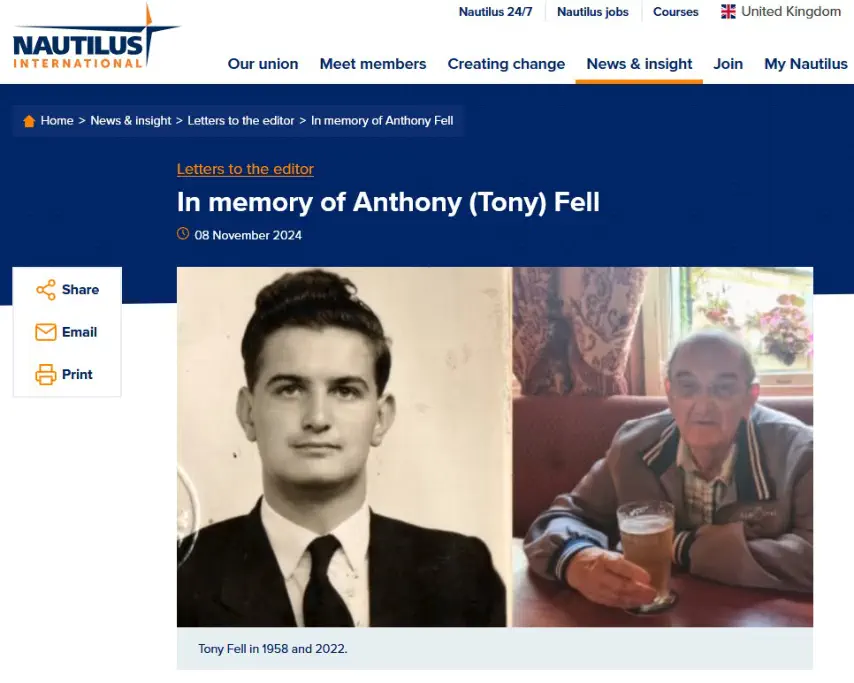This screenshot has height=683, width=854.
Task: Open the Courses link
Action: point(675,12)
